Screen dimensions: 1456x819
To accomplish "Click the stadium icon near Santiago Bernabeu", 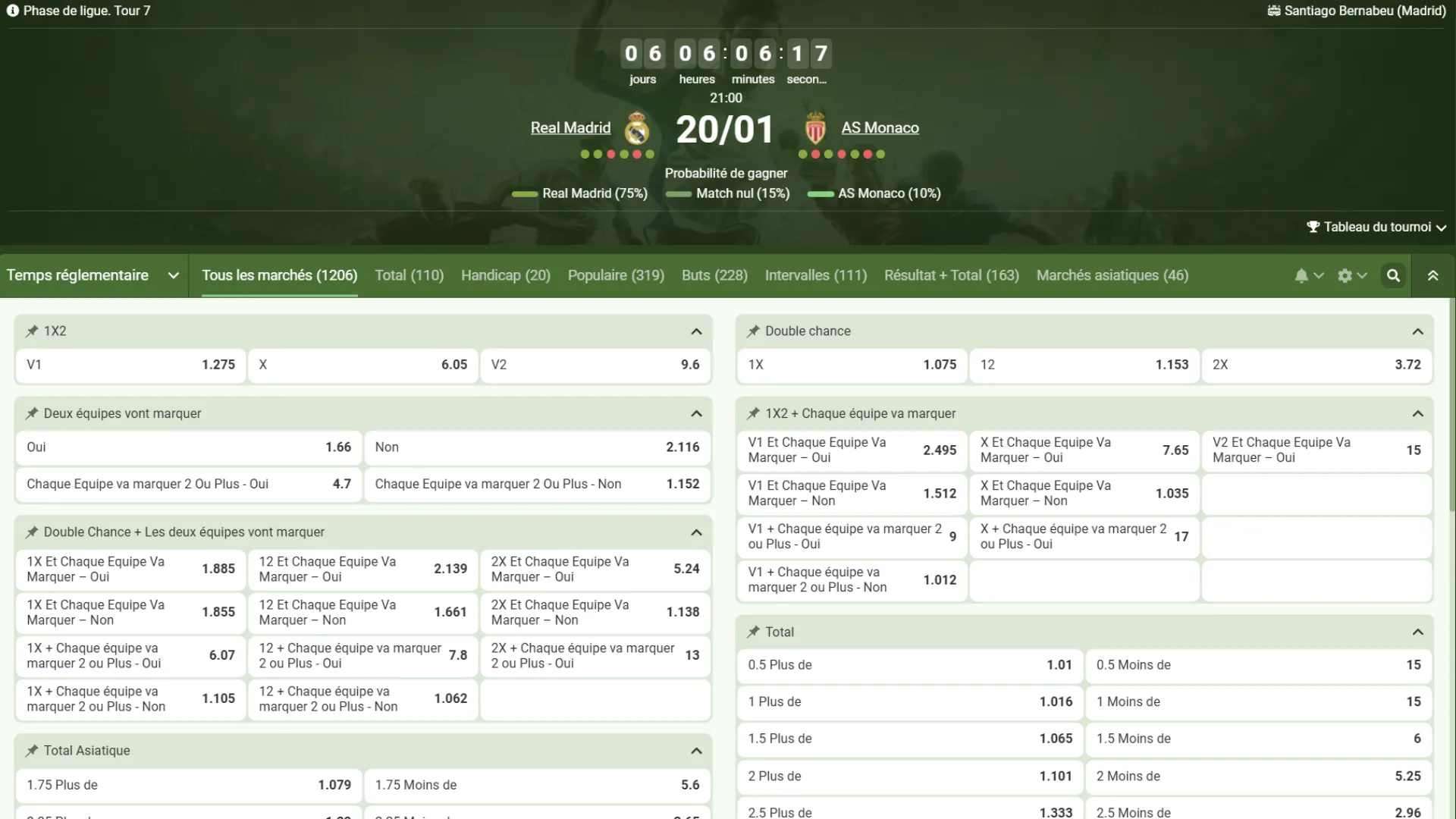I will 1274,11.
